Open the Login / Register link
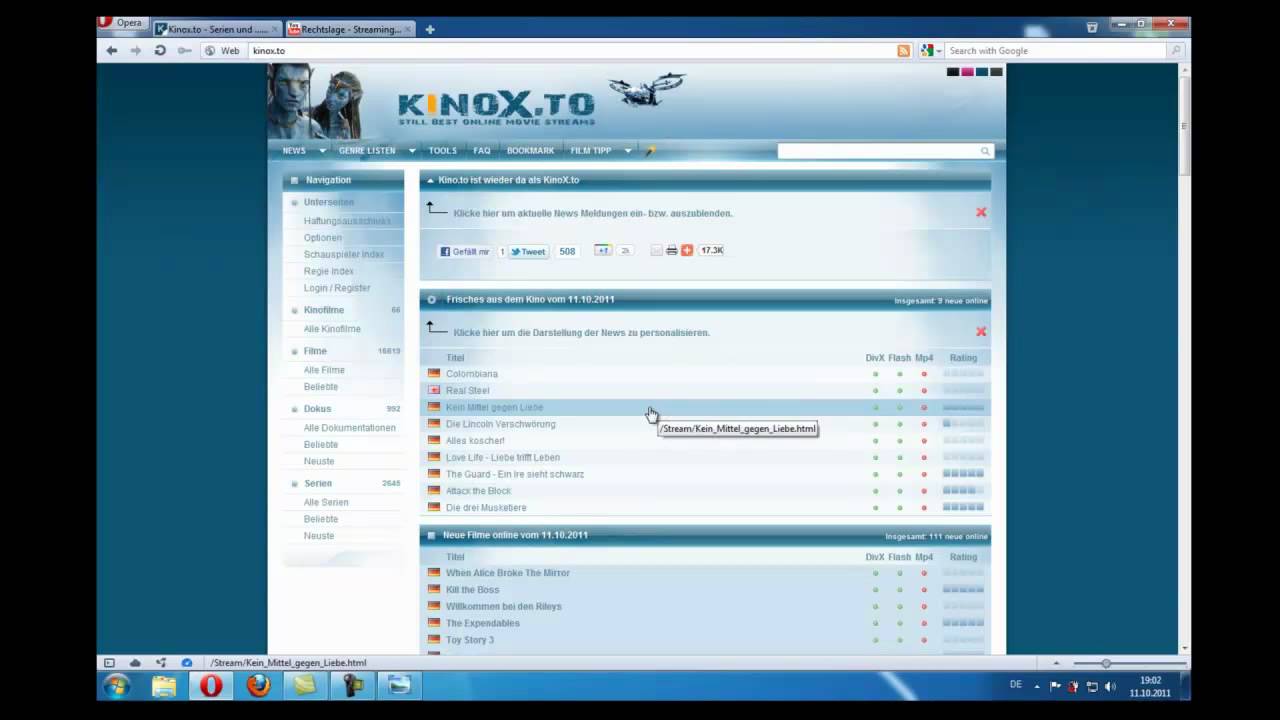Image resolution: width=1280 pixels, height=720 pixels. (336, 288)
